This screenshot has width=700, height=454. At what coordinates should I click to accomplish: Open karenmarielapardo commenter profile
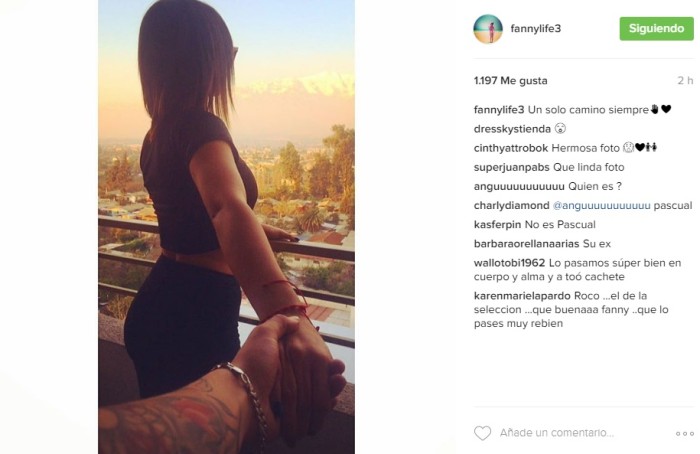pyautogui.click(x=522, y=296)
